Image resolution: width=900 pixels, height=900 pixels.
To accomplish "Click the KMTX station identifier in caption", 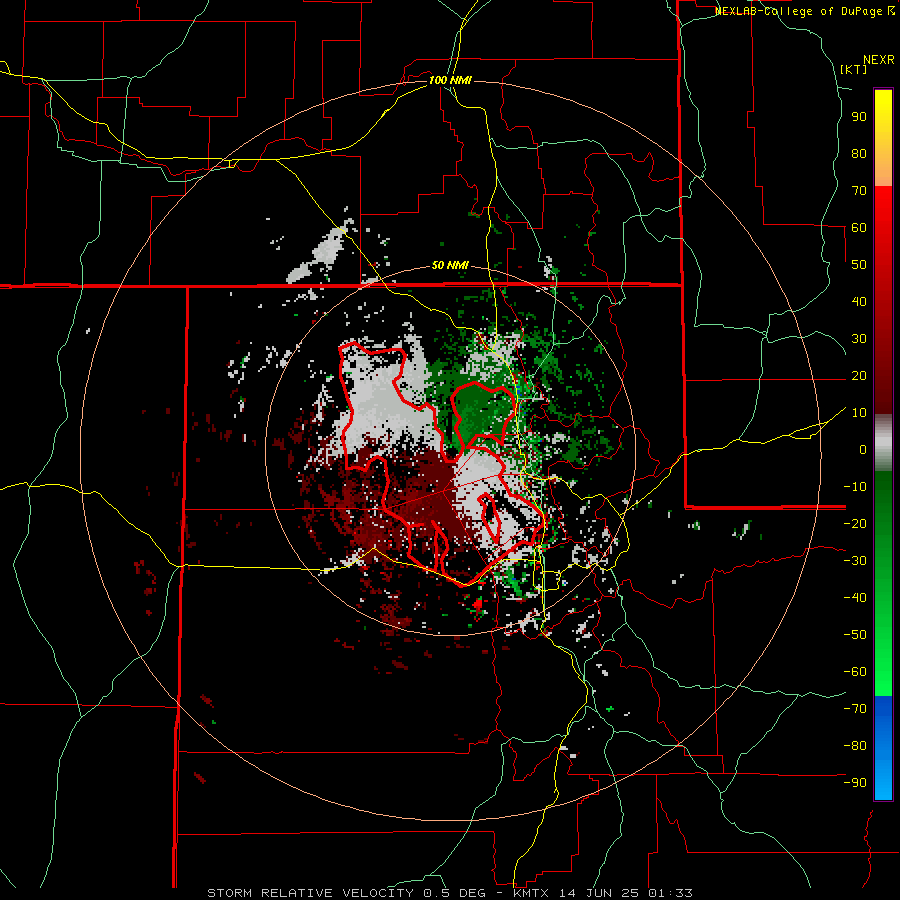I will click(x=530, y=893).
